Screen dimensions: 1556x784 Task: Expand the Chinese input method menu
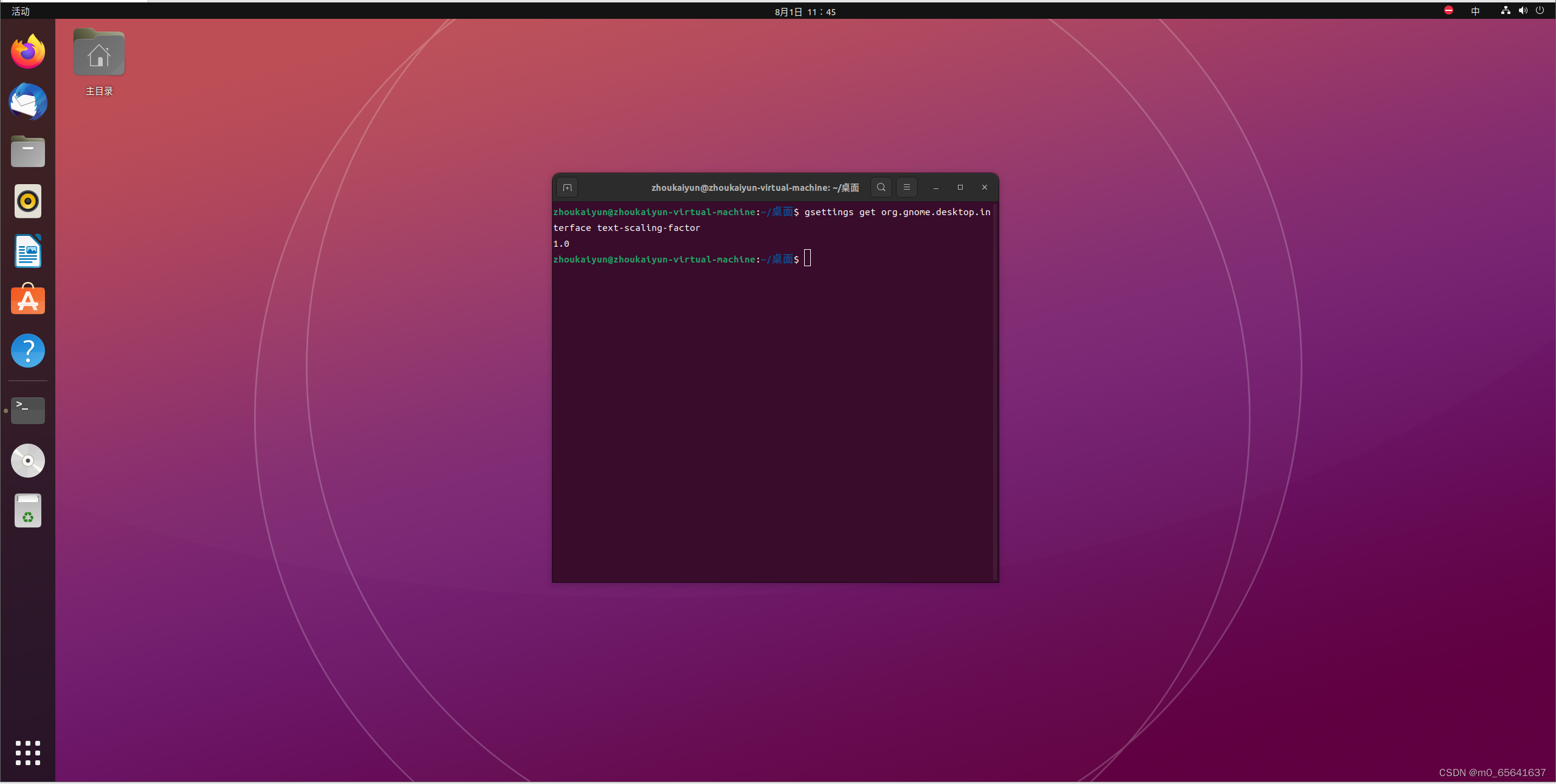(1475, 11)
